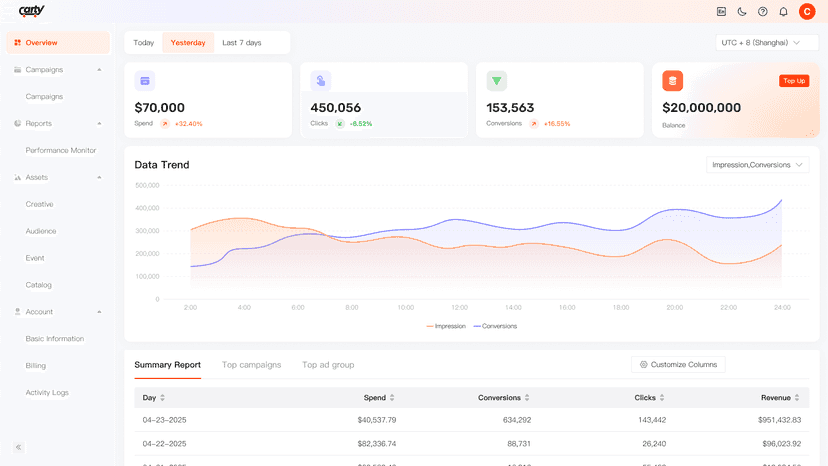Click the Conversions card funnel icon
Viewport: 828px width, 466px height.
click(x=496, y=81)
